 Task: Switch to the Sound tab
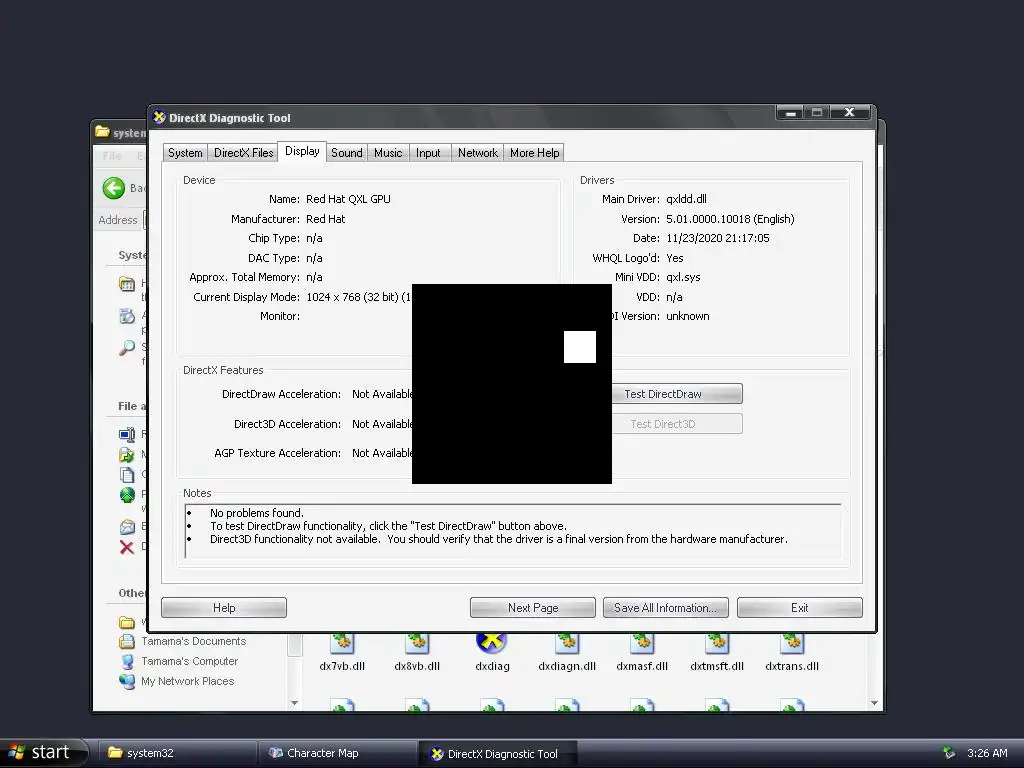click(x=347, y=153)
